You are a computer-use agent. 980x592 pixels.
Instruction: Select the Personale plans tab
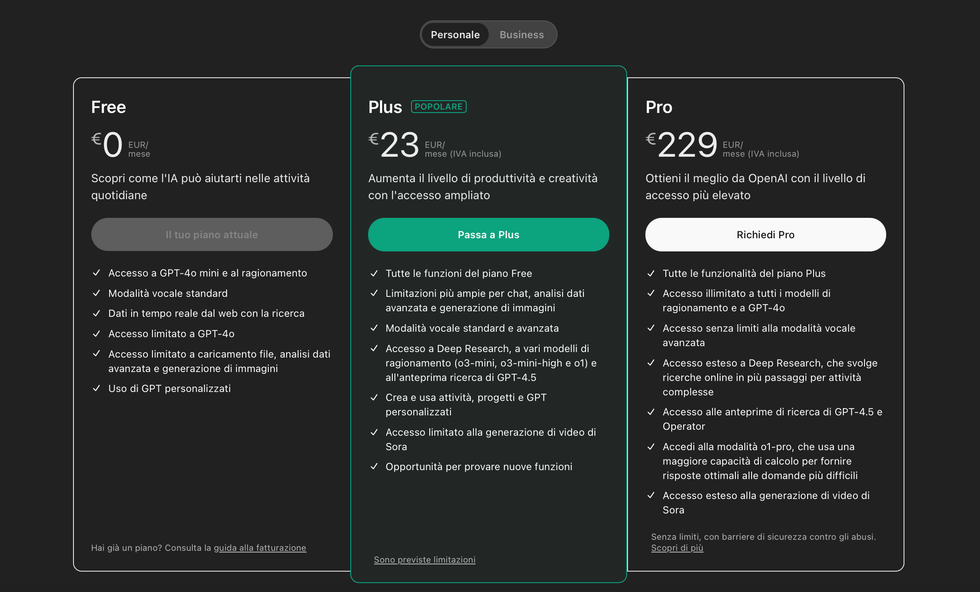455,35
